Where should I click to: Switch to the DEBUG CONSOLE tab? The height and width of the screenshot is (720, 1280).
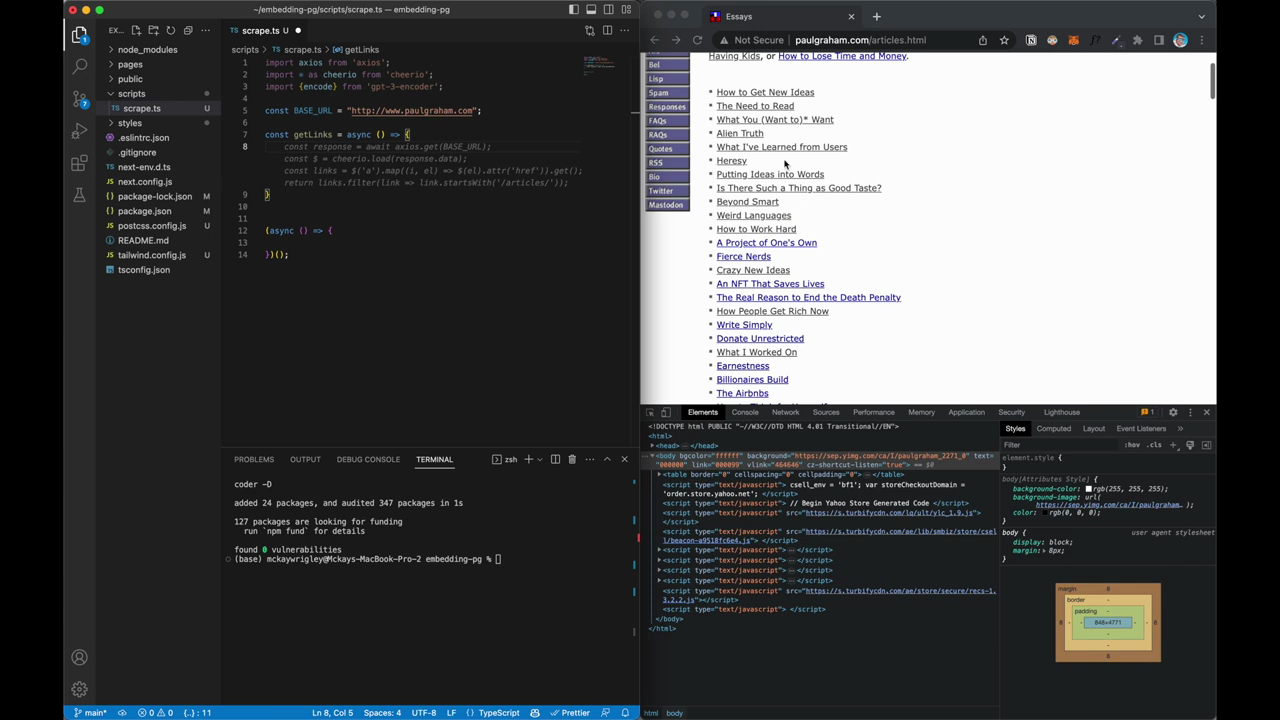click(368, 459)
